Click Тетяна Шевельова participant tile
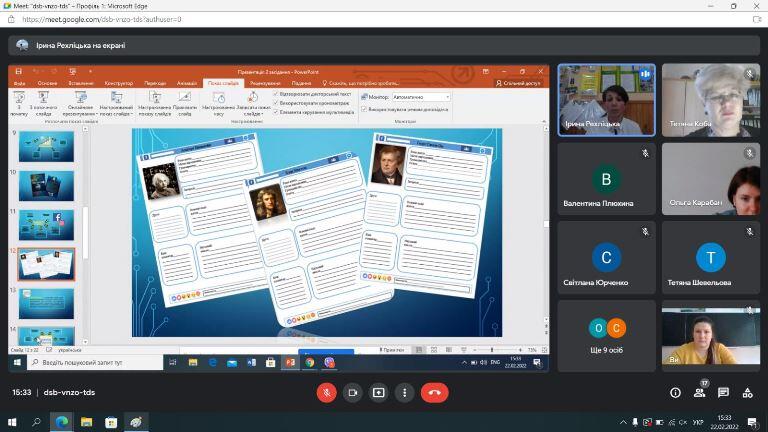Image resolution: width=768 pixels, height=432 pixels. point(711,258)
